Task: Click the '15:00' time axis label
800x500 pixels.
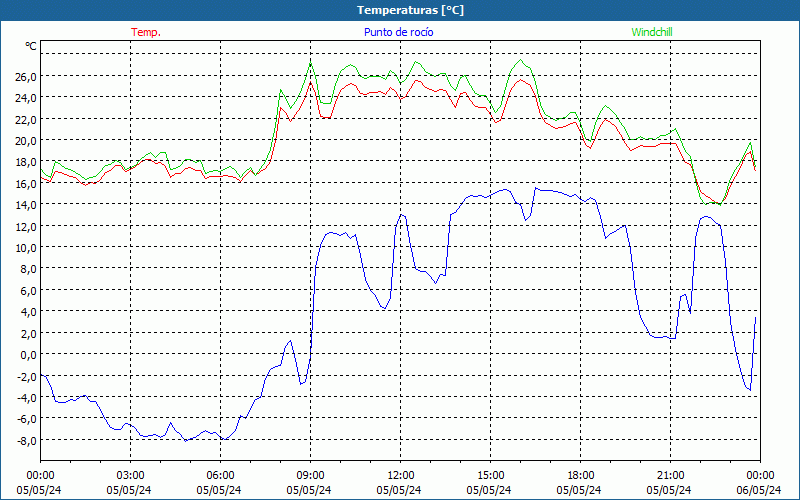Action: click(x=490, y=475)
